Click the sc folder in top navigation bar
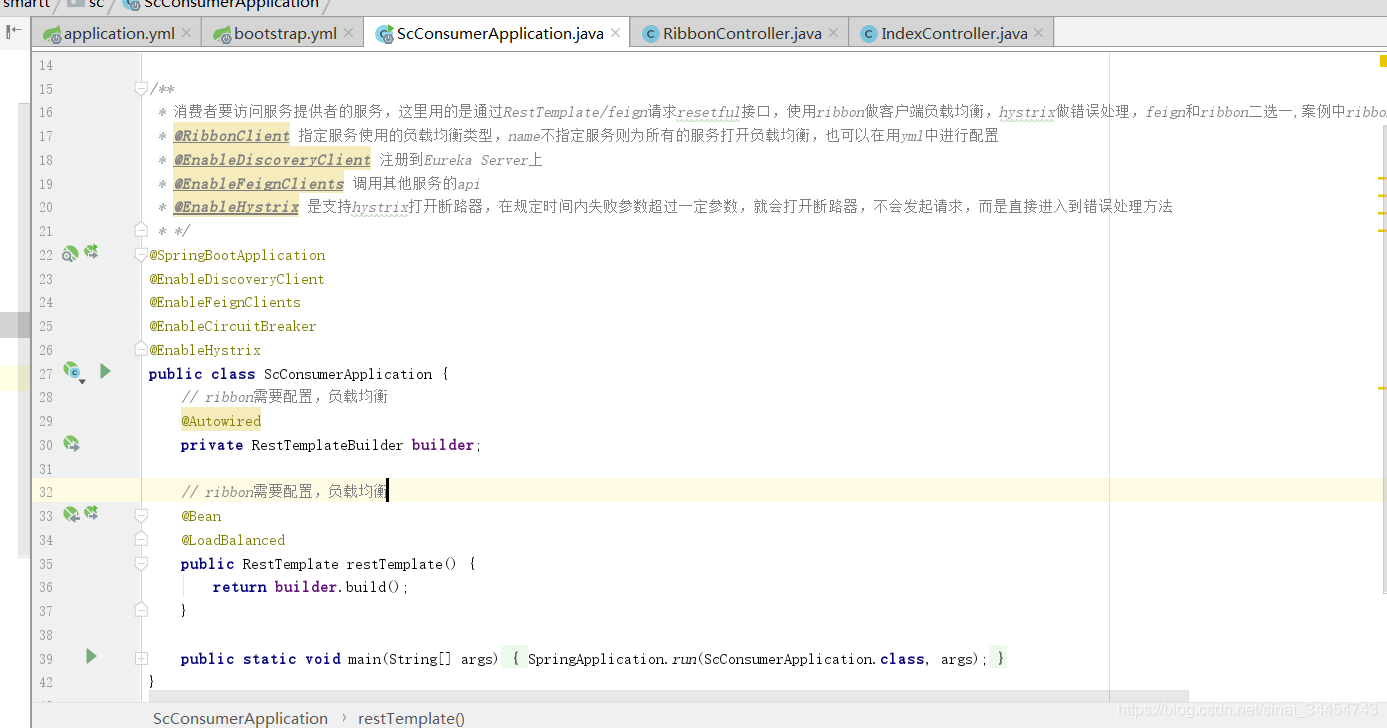The image size is (1387, 728). click(x=86, y=4)
